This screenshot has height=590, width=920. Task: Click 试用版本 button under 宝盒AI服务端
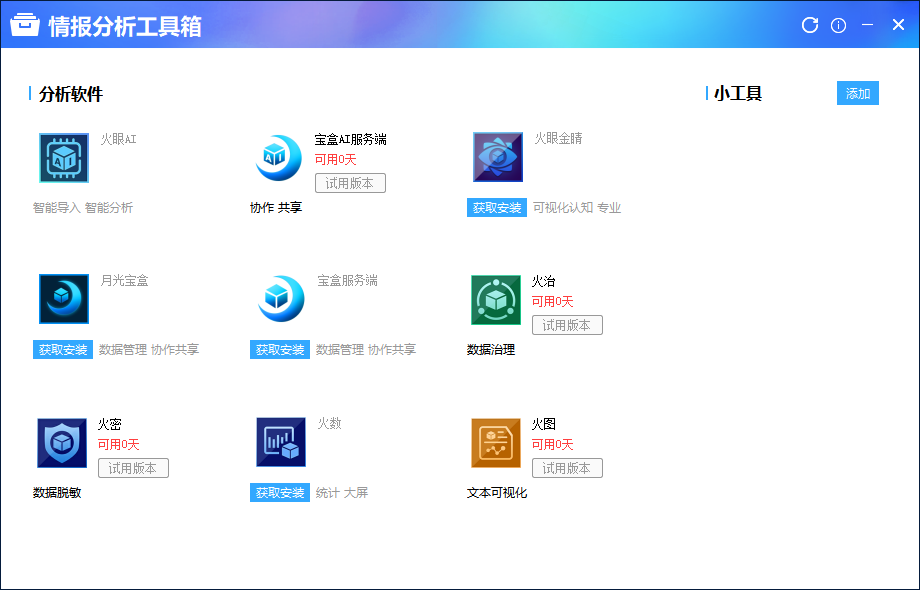pyautogui.click(x=350, y=183)
